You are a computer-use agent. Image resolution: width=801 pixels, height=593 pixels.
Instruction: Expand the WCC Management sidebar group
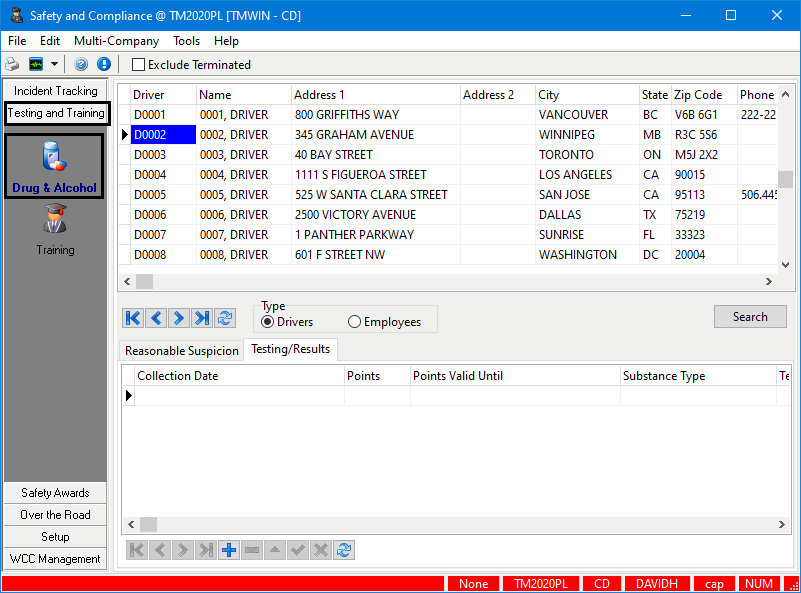(x=55, y=559)
